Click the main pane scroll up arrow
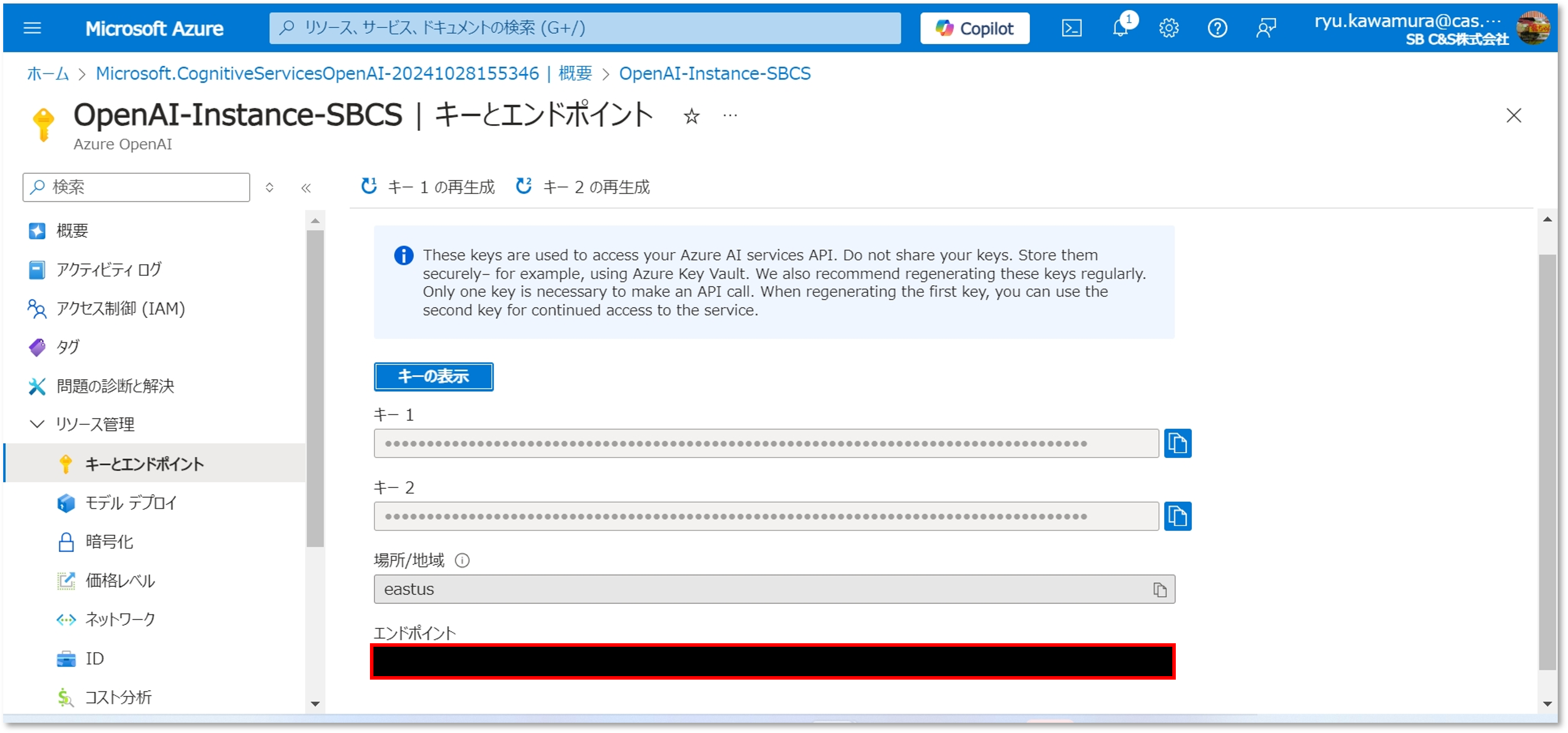The width and height of the screenshot is (1568, 733). tap(1547, 220)
